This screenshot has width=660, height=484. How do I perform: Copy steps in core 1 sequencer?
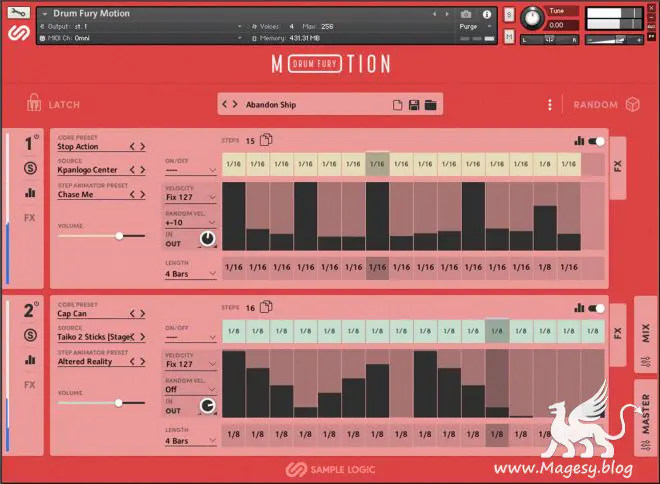266,140
